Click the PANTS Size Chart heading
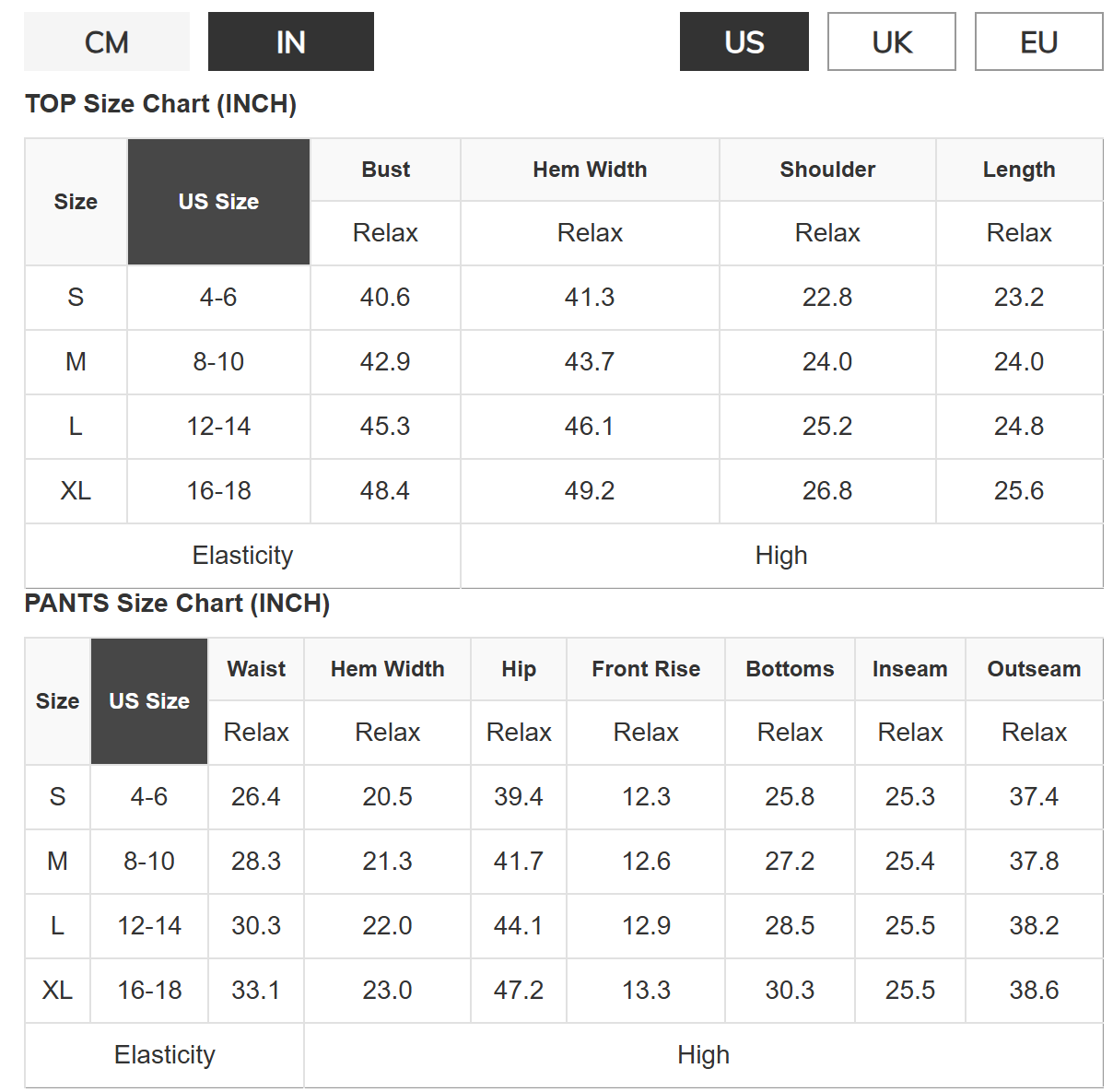The image size is (1113, 1092). click(x=177, y=604)
